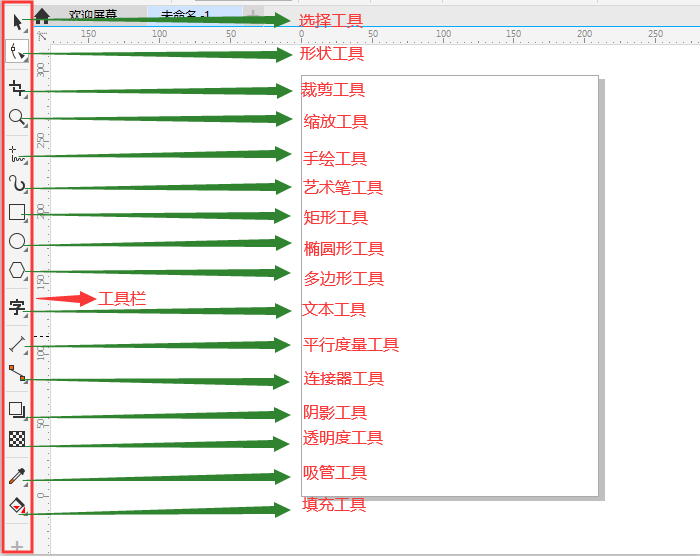The image size is (700, 556).
Task: Choose the Polygon hexagon tool
Action: (17, 271)
